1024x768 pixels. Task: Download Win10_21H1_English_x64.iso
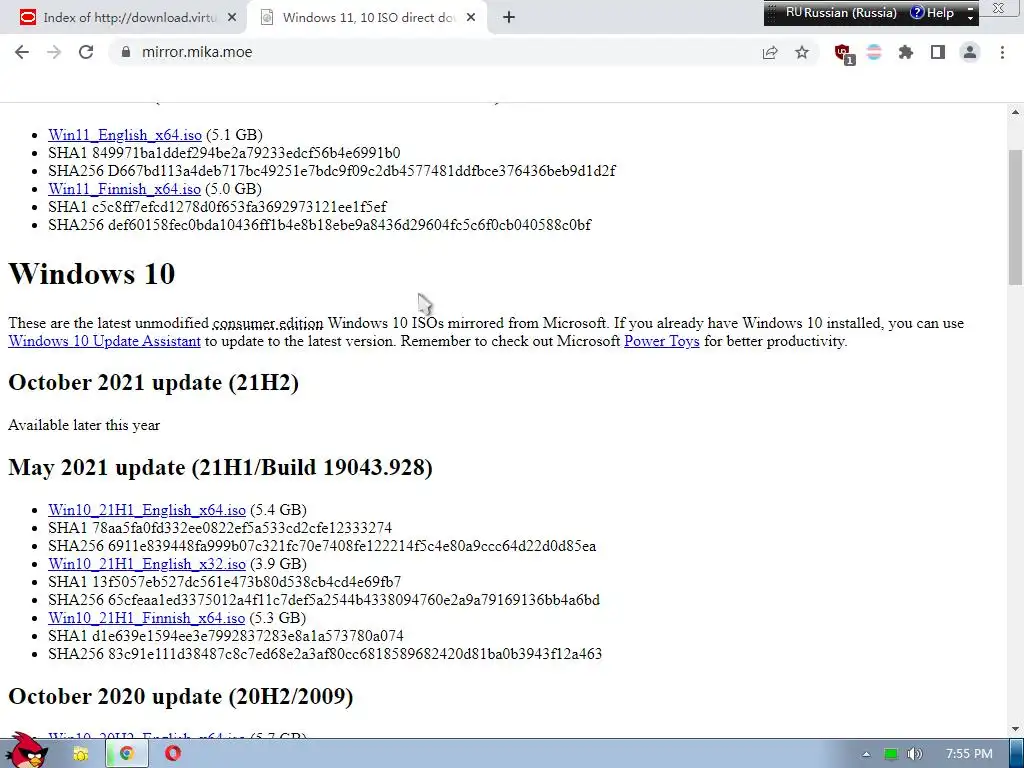coord(147,510)
